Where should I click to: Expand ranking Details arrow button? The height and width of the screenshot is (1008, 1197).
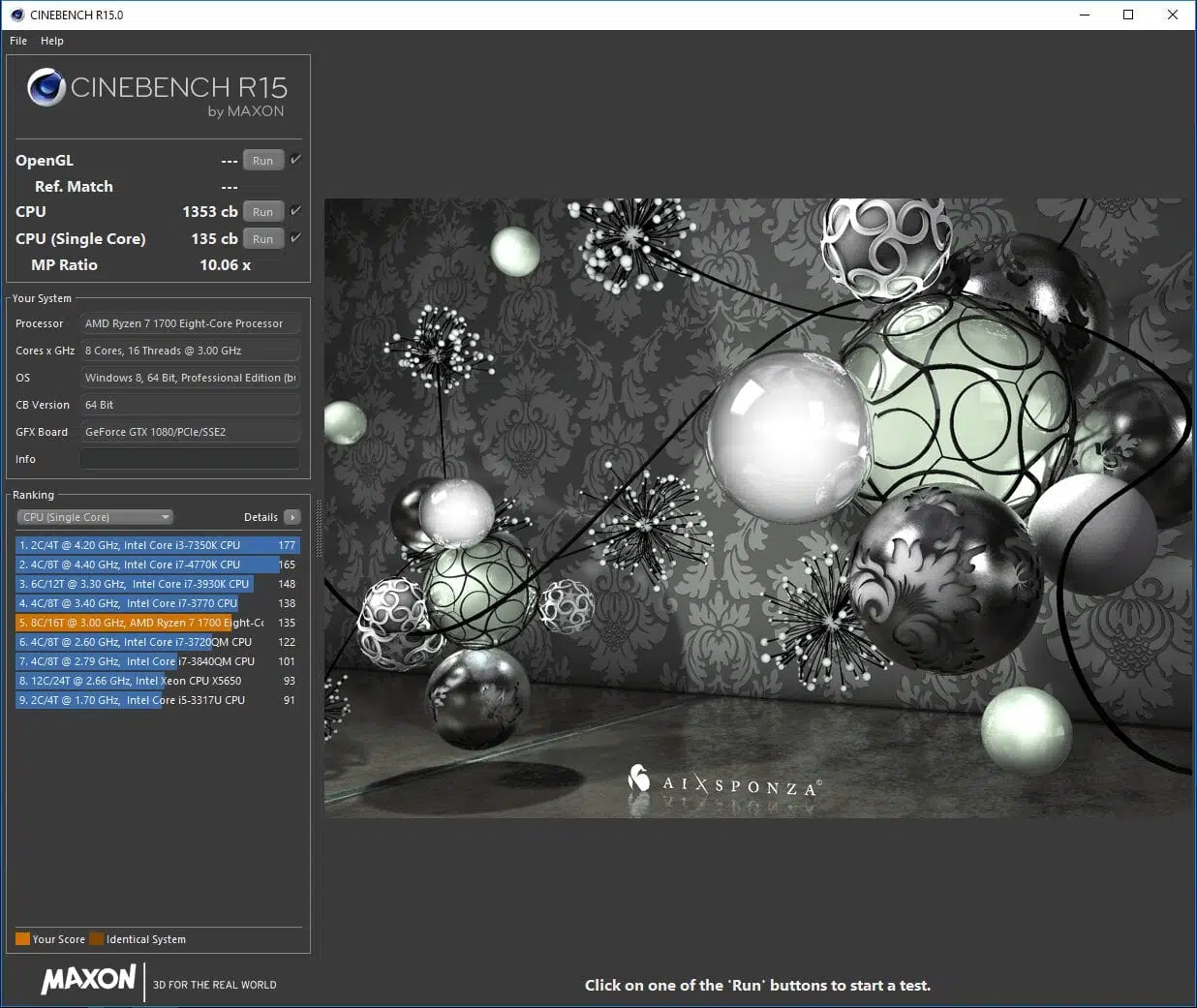[x=292, y=517]
